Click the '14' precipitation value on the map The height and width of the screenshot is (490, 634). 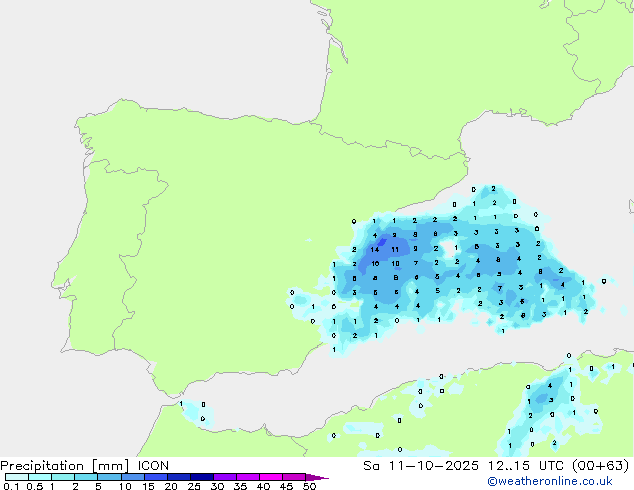pyautogui.click(x=375, y=249)
